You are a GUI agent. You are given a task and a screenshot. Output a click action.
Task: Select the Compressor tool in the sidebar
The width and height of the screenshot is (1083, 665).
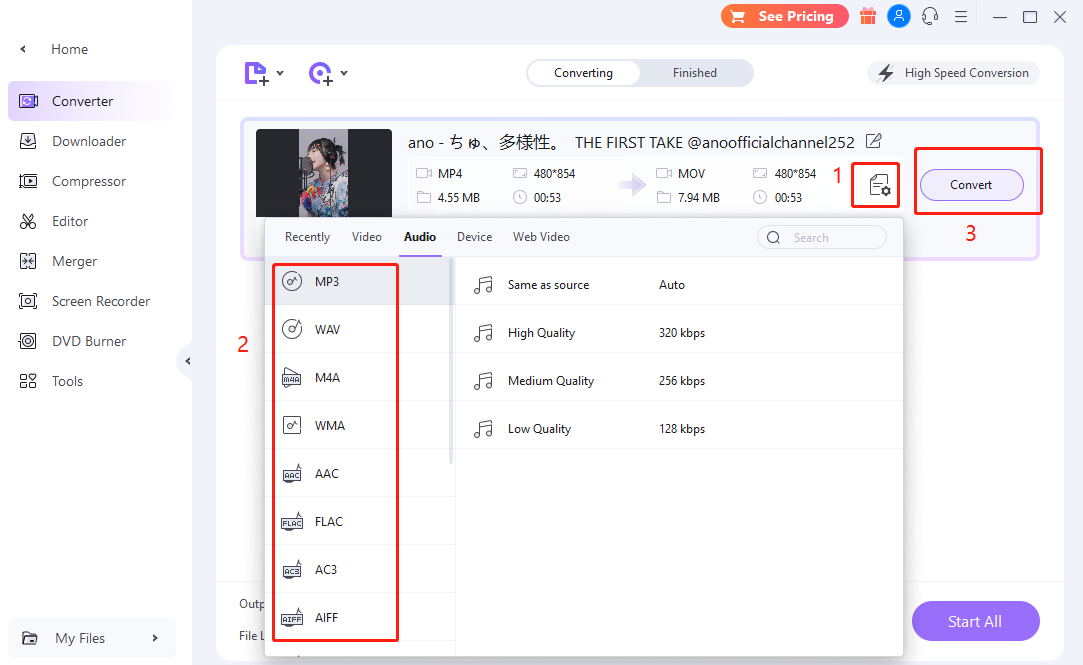click(90, 180)
